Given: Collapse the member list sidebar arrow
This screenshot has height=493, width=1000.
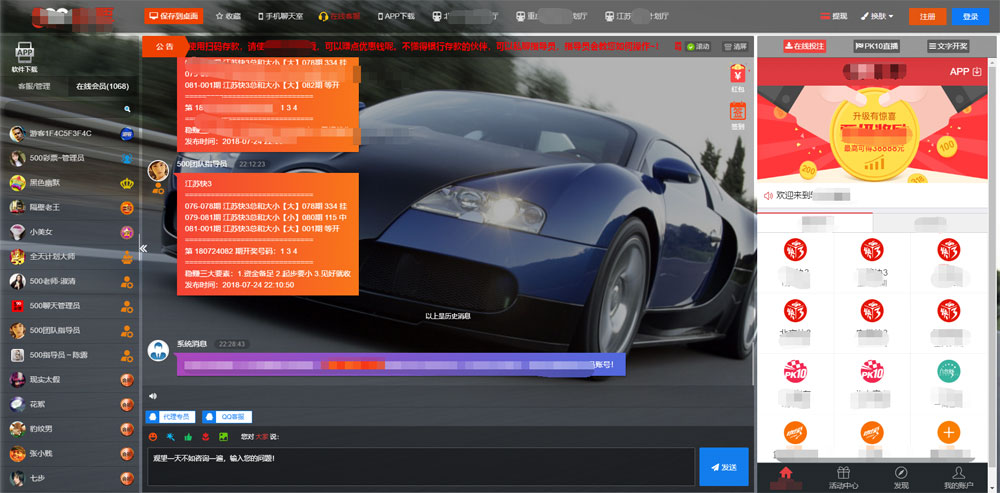Looking at the screenshot, I should point(143,248).
